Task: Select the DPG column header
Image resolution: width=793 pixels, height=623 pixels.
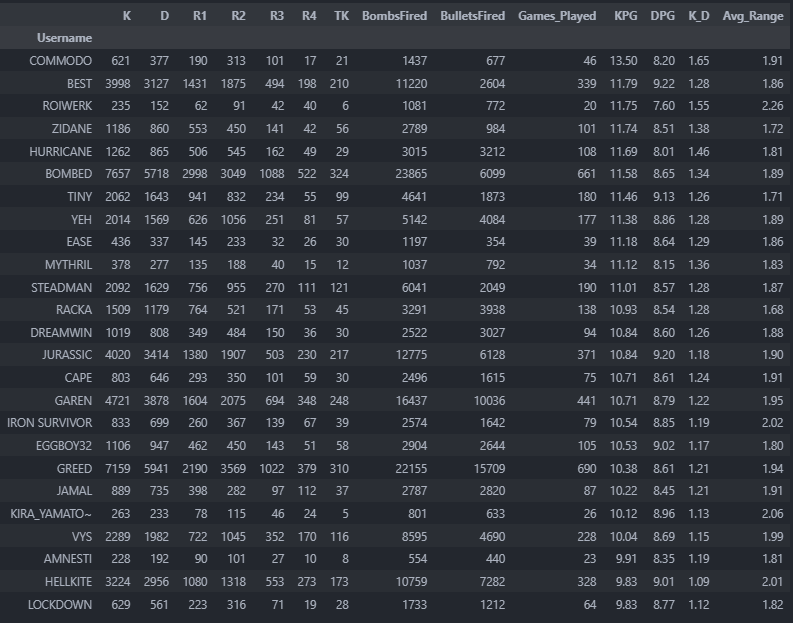Action: pos(662,16)
